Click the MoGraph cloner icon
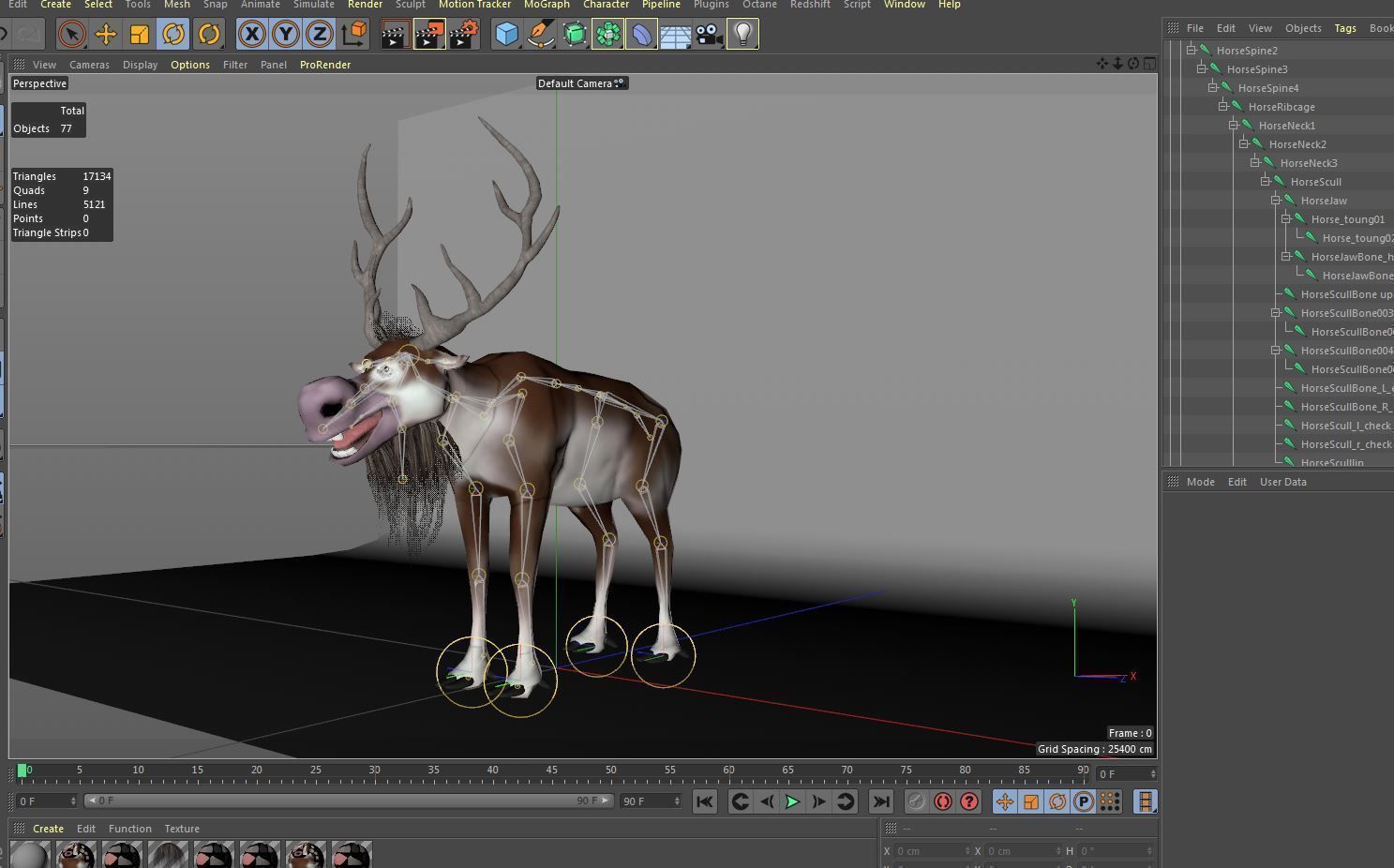 pos(608,35)
